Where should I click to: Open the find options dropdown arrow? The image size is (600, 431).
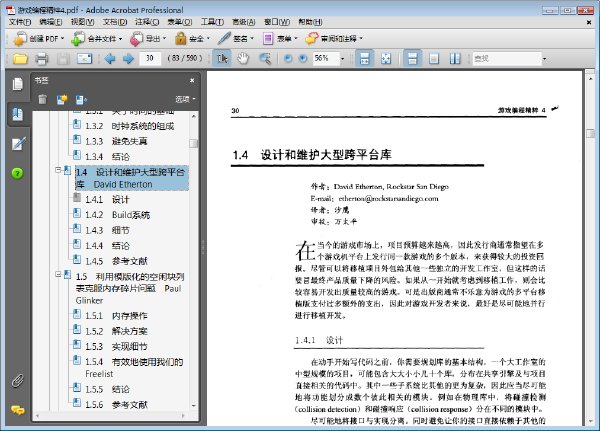tap(544, 59)
